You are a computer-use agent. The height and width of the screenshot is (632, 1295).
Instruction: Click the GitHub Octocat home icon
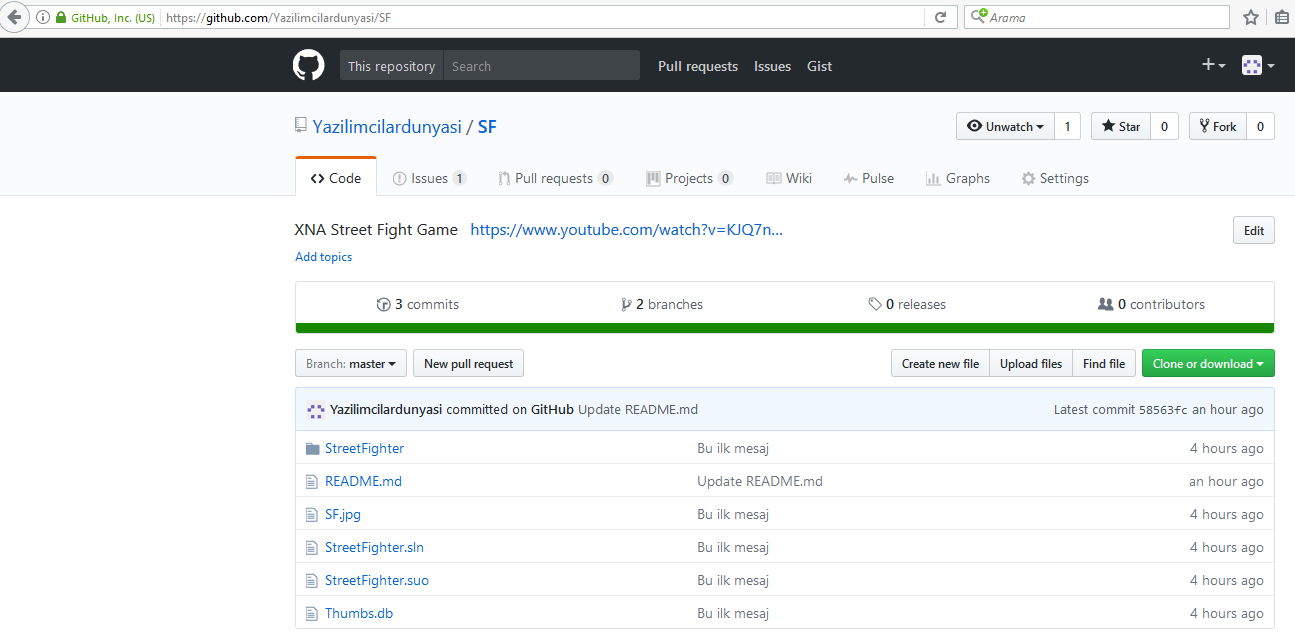tap(308, 64)
